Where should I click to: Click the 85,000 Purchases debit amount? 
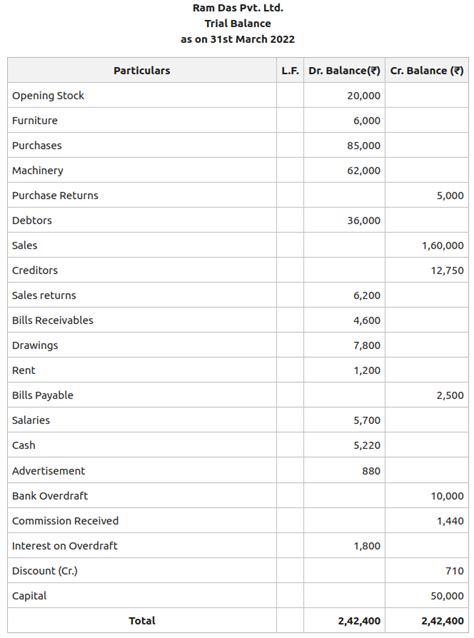[364, 146]
